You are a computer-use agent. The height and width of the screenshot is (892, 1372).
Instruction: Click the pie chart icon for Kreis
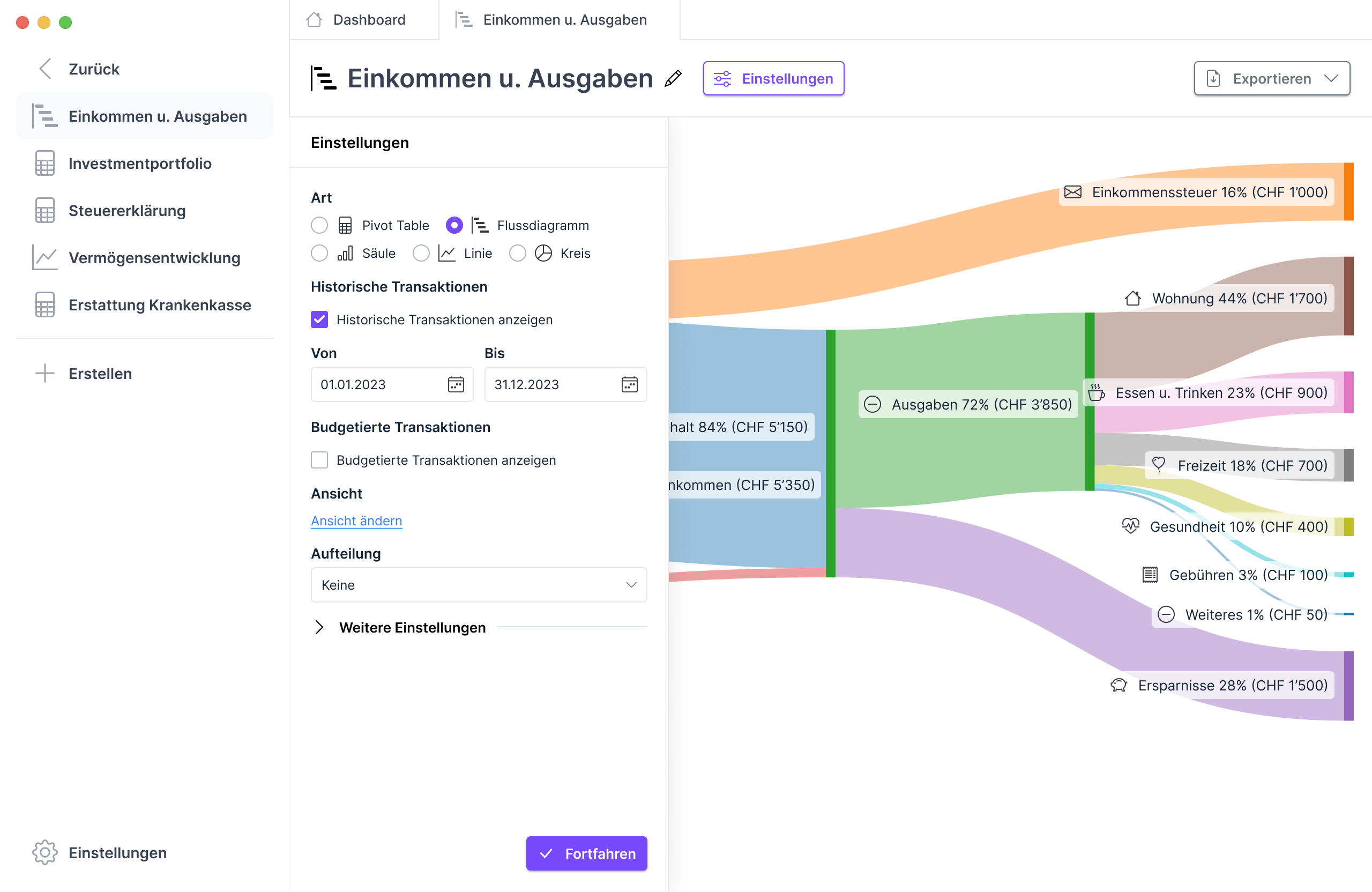[543, 253]
